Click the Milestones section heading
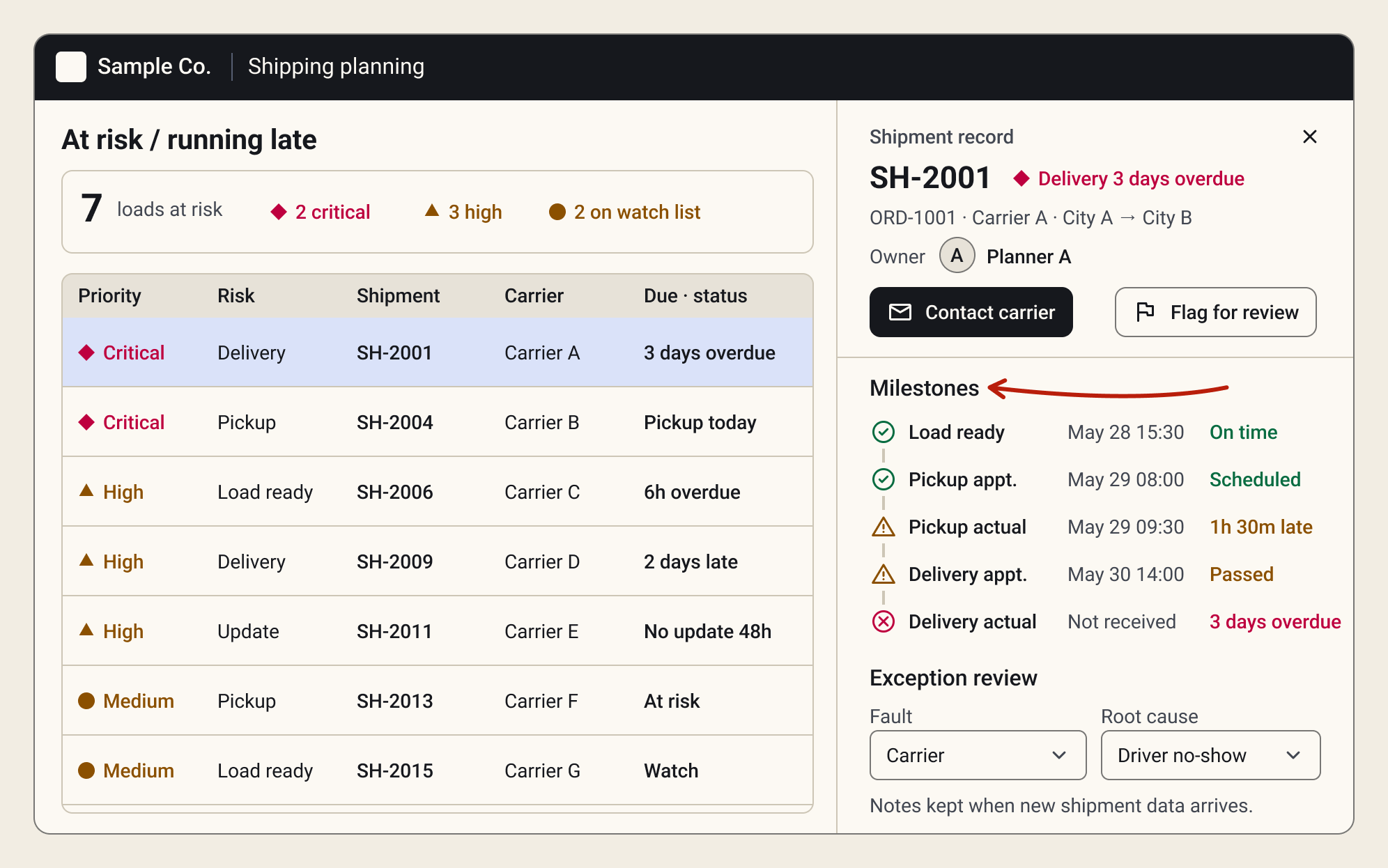 924,387
